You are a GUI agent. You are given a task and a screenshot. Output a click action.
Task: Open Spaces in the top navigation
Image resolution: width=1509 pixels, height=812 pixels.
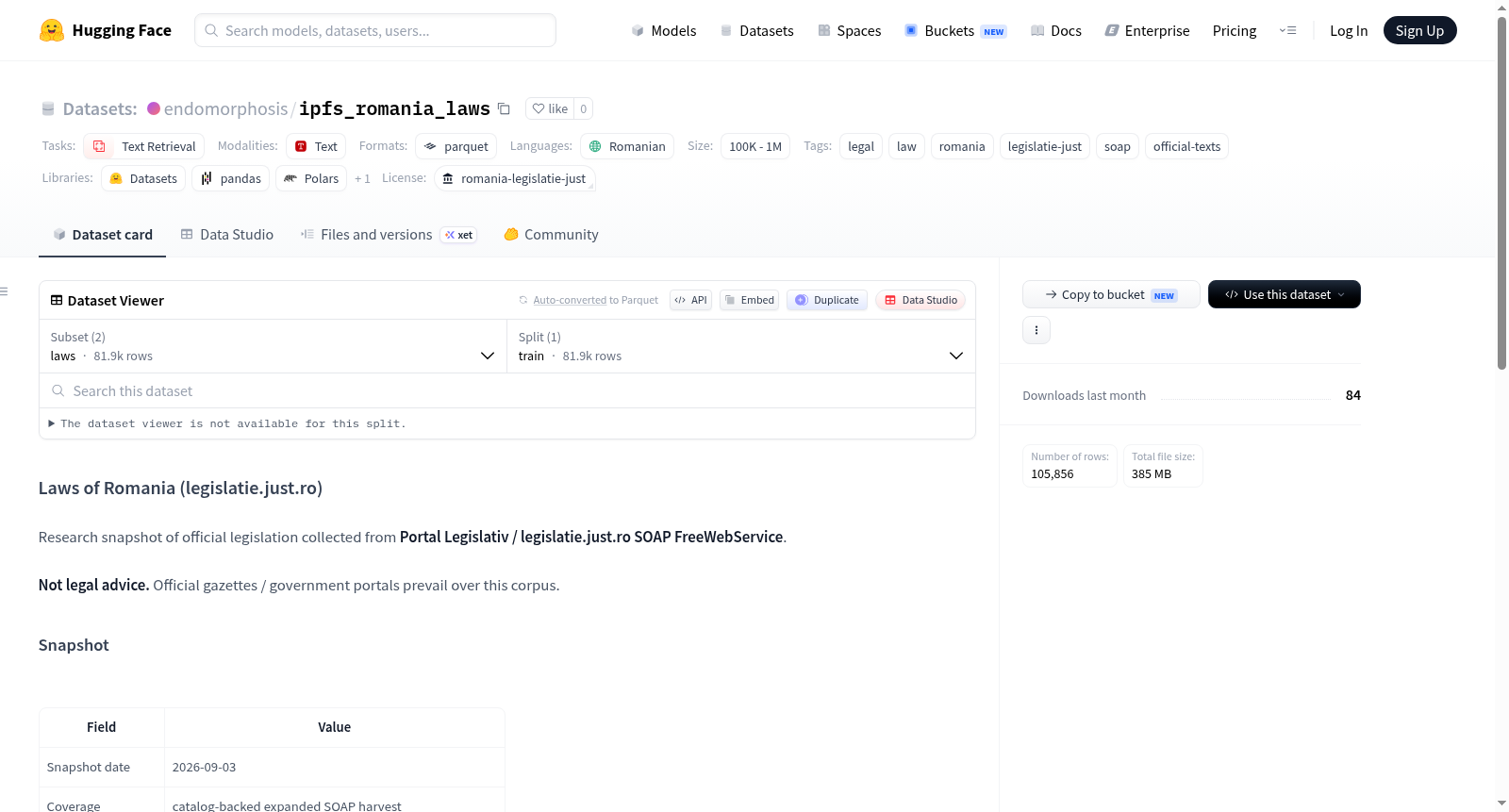click(849, 30)
